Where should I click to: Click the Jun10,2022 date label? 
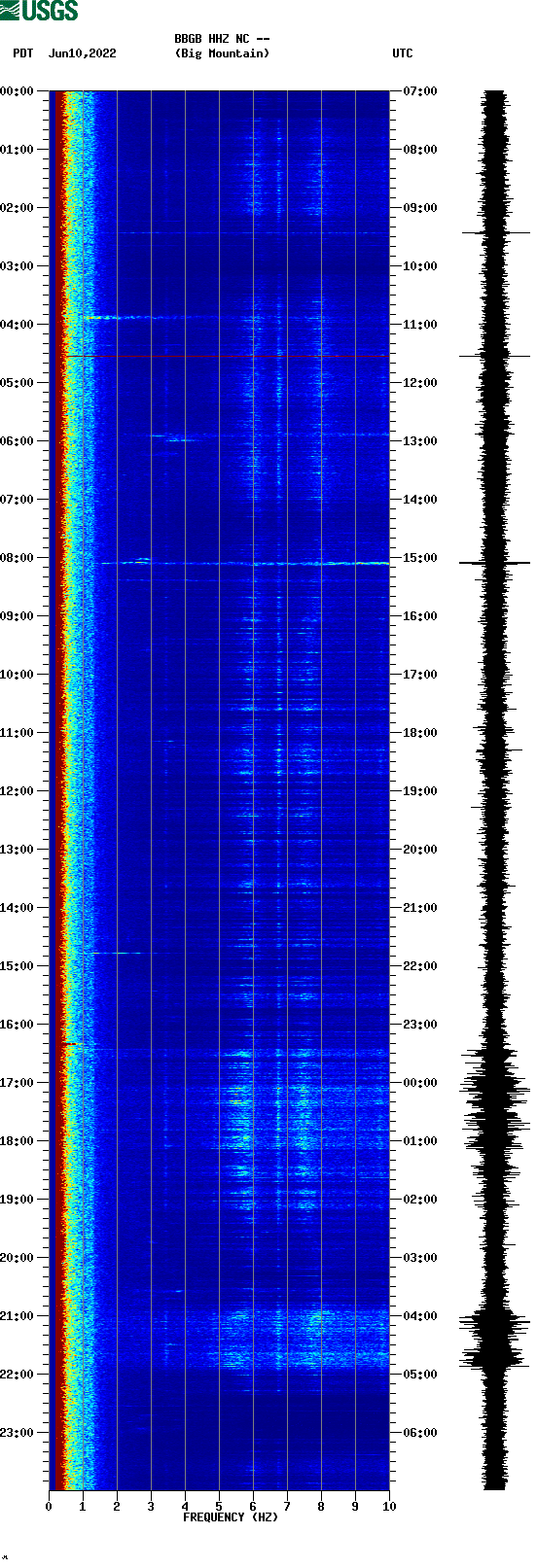click(82, 53)
